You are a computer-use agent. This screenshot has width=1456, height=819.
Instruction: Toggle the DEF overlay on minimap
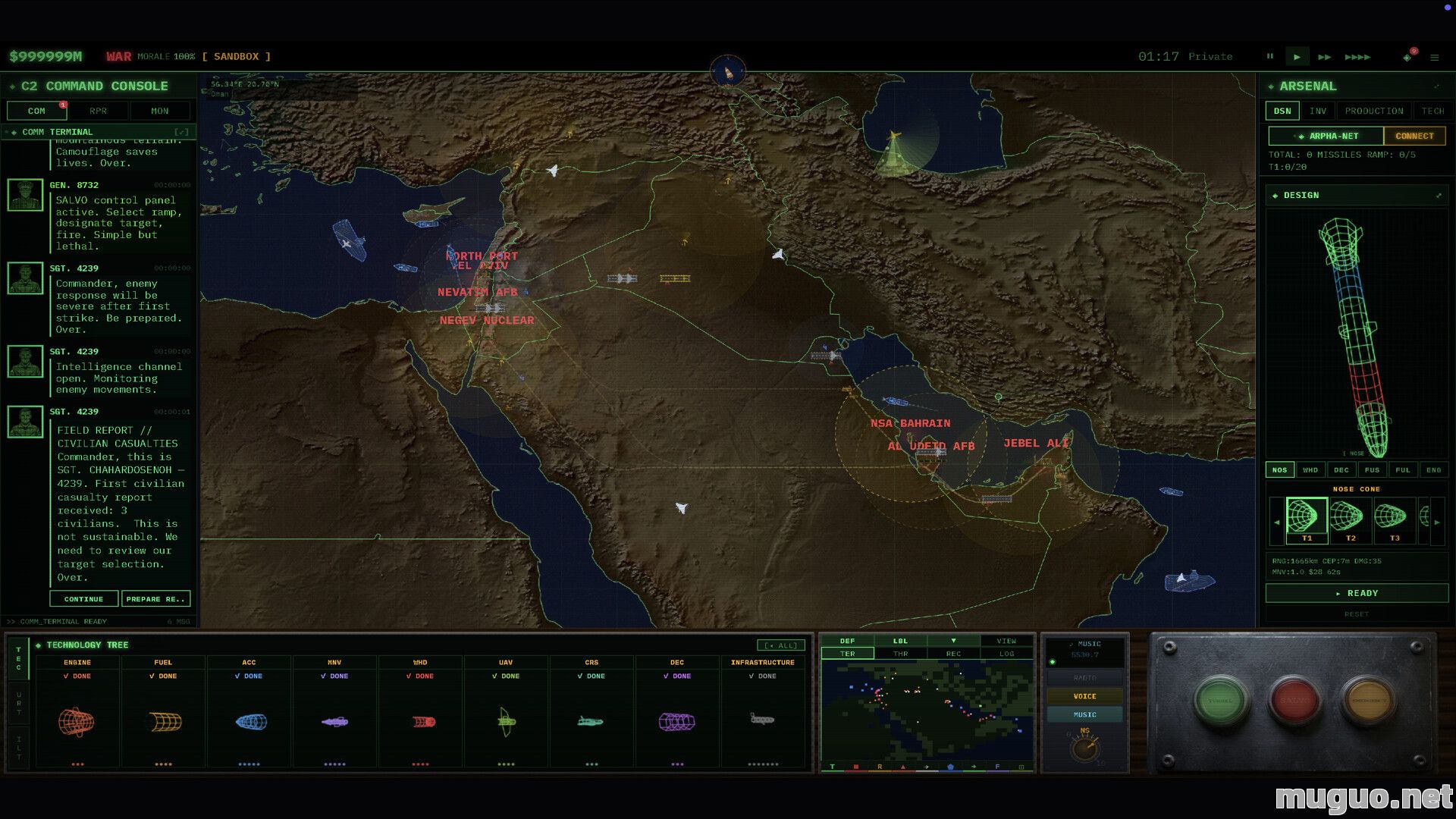pos(847,641)
